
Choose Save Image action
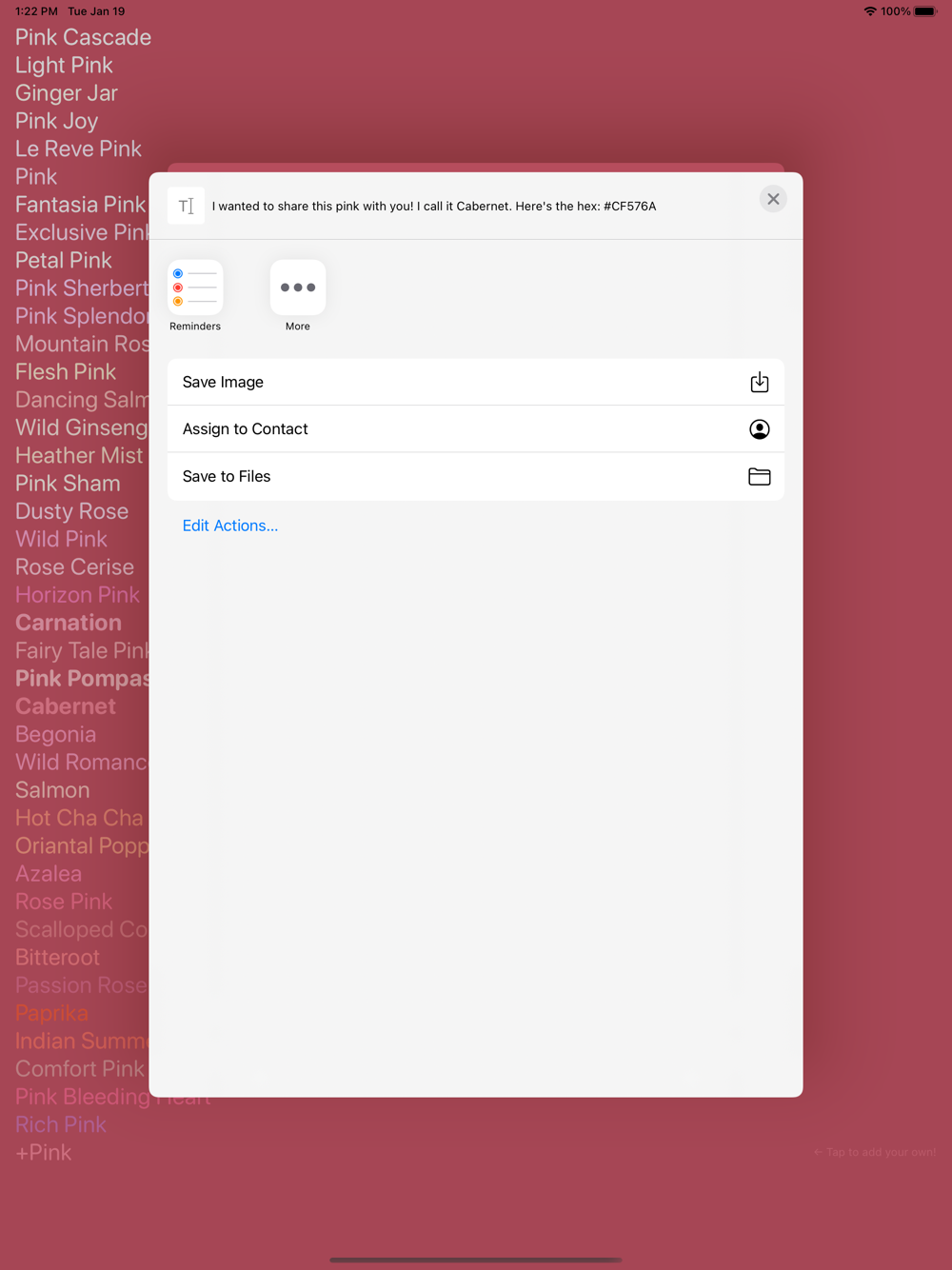(x=476, y=382)
